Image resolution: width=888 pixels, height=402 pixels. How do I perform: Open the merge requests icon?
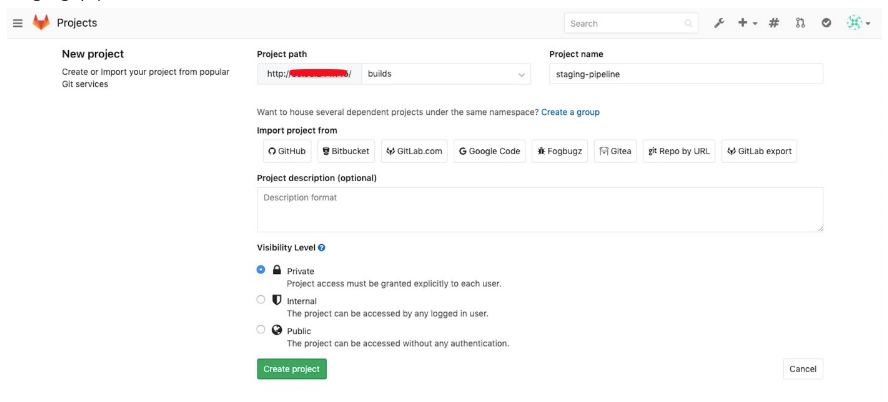[x=800, y=23]
